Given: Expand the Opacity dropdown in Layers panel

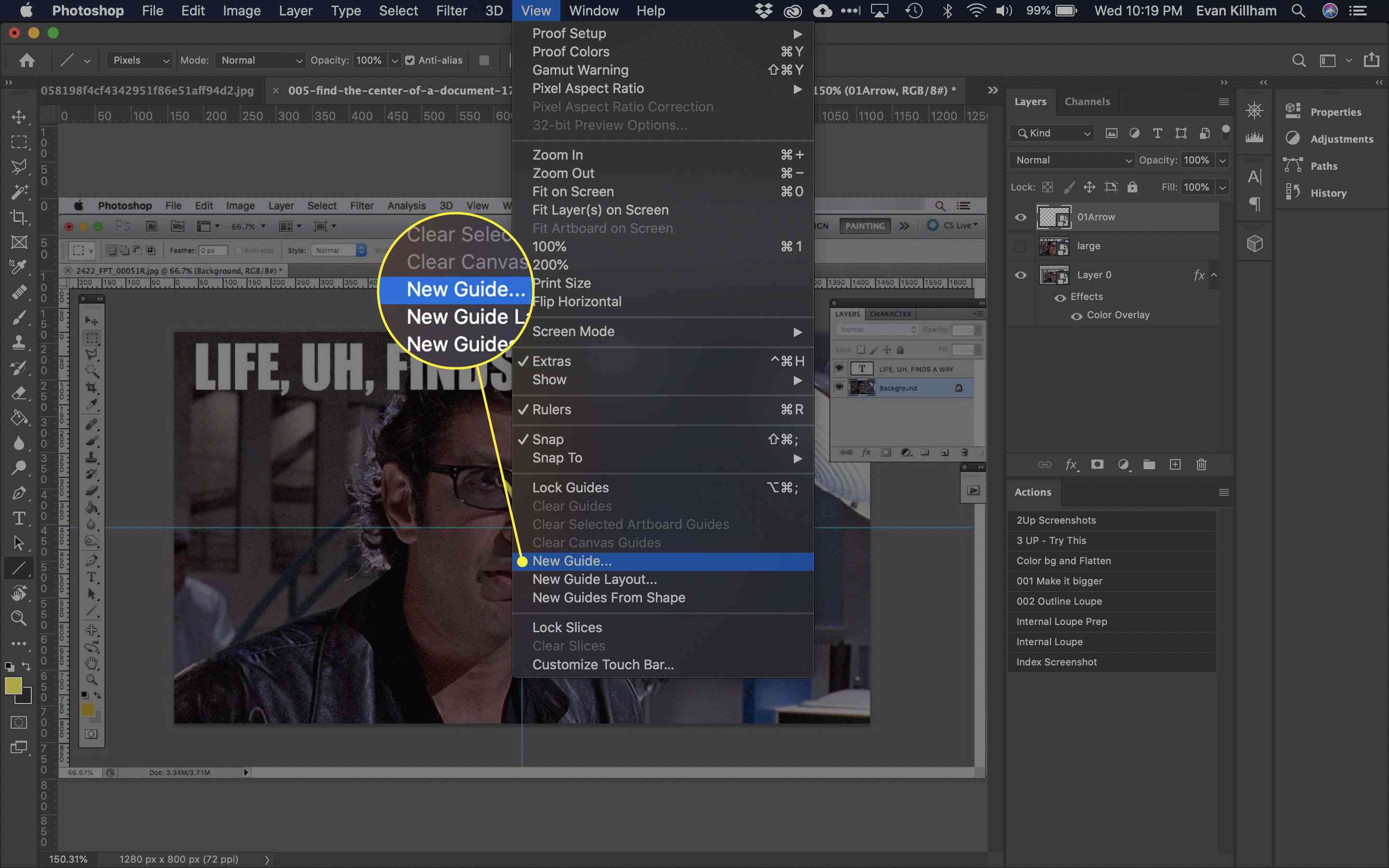Looking at the screenshot, I should (x=1221, y=159).
